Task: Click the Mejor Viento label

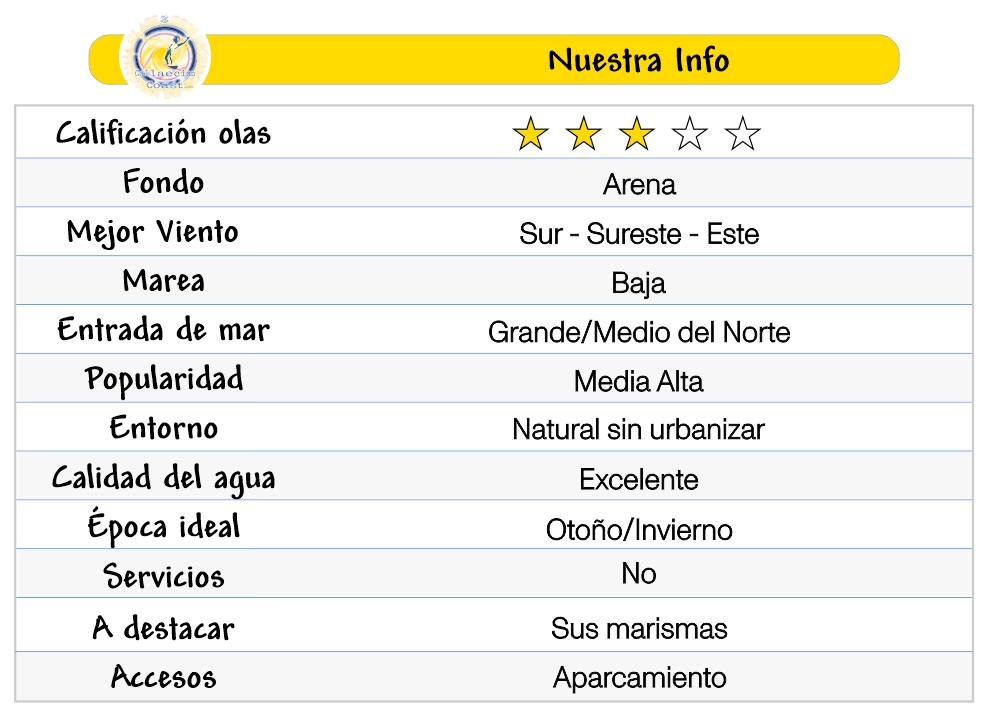Action: click(153, 232)
